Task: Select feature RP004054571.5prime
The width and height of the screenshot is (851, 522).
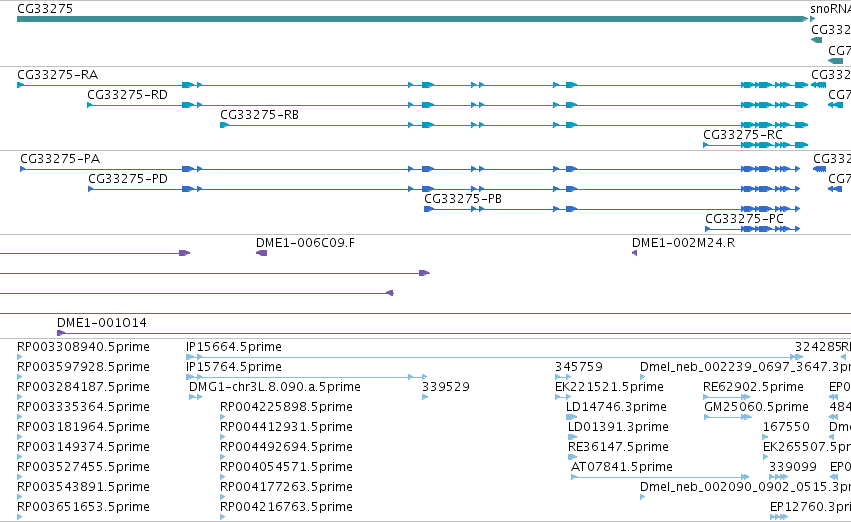Action: [x=287, y=467]
